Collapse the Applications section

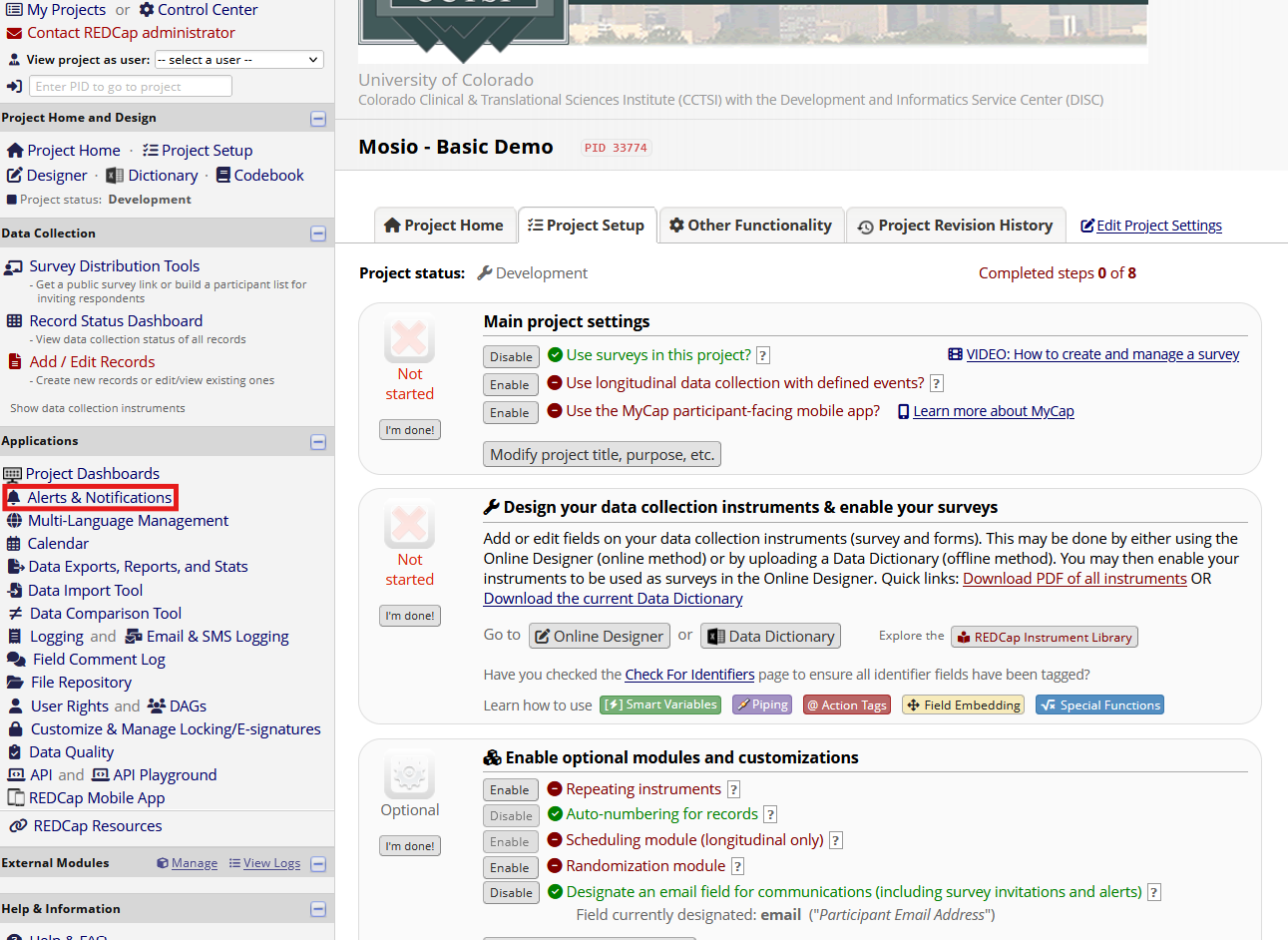click(318, 442)
